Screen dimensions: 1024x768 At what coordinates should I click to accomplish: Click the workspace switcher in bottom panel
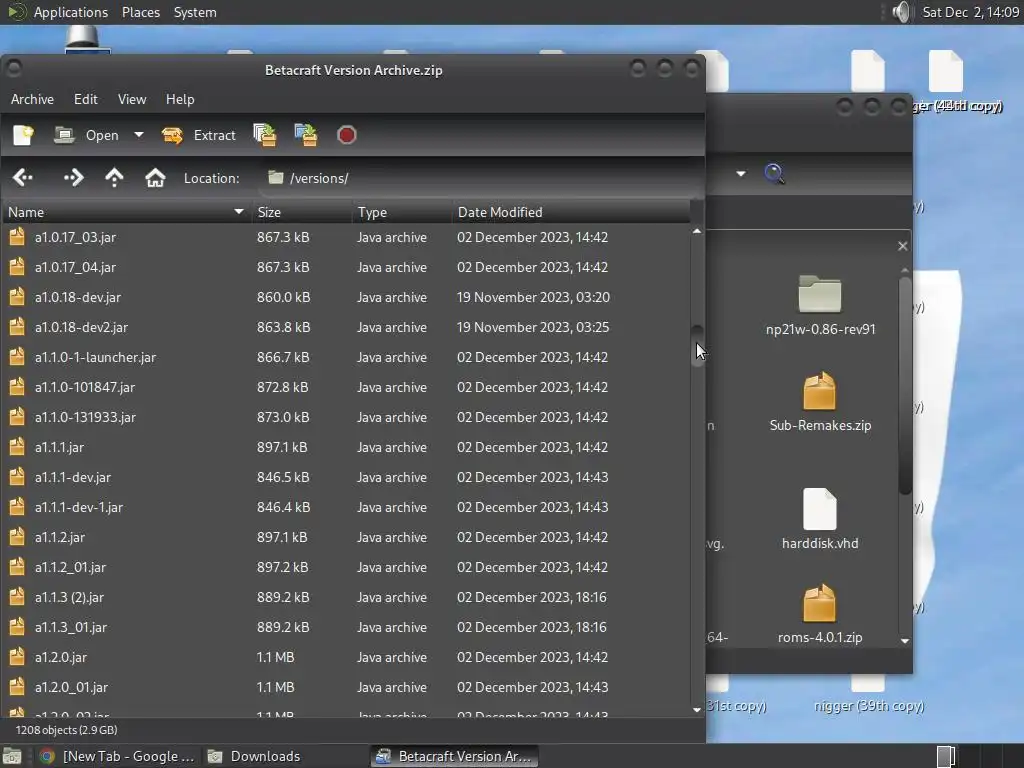pos(946,756)
